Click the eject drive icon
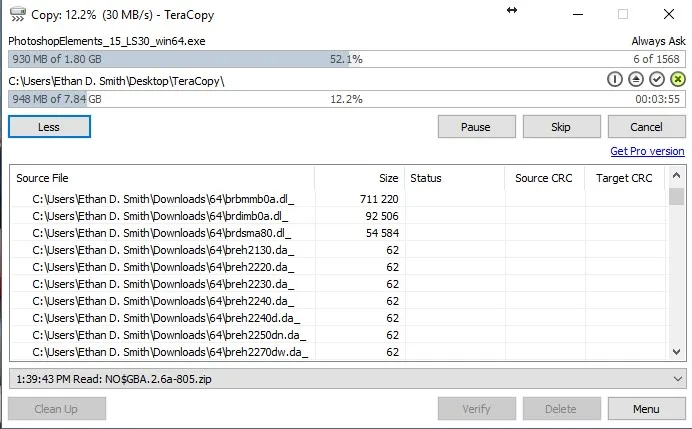This screenshot has height=429, width=692. point(636,79)
